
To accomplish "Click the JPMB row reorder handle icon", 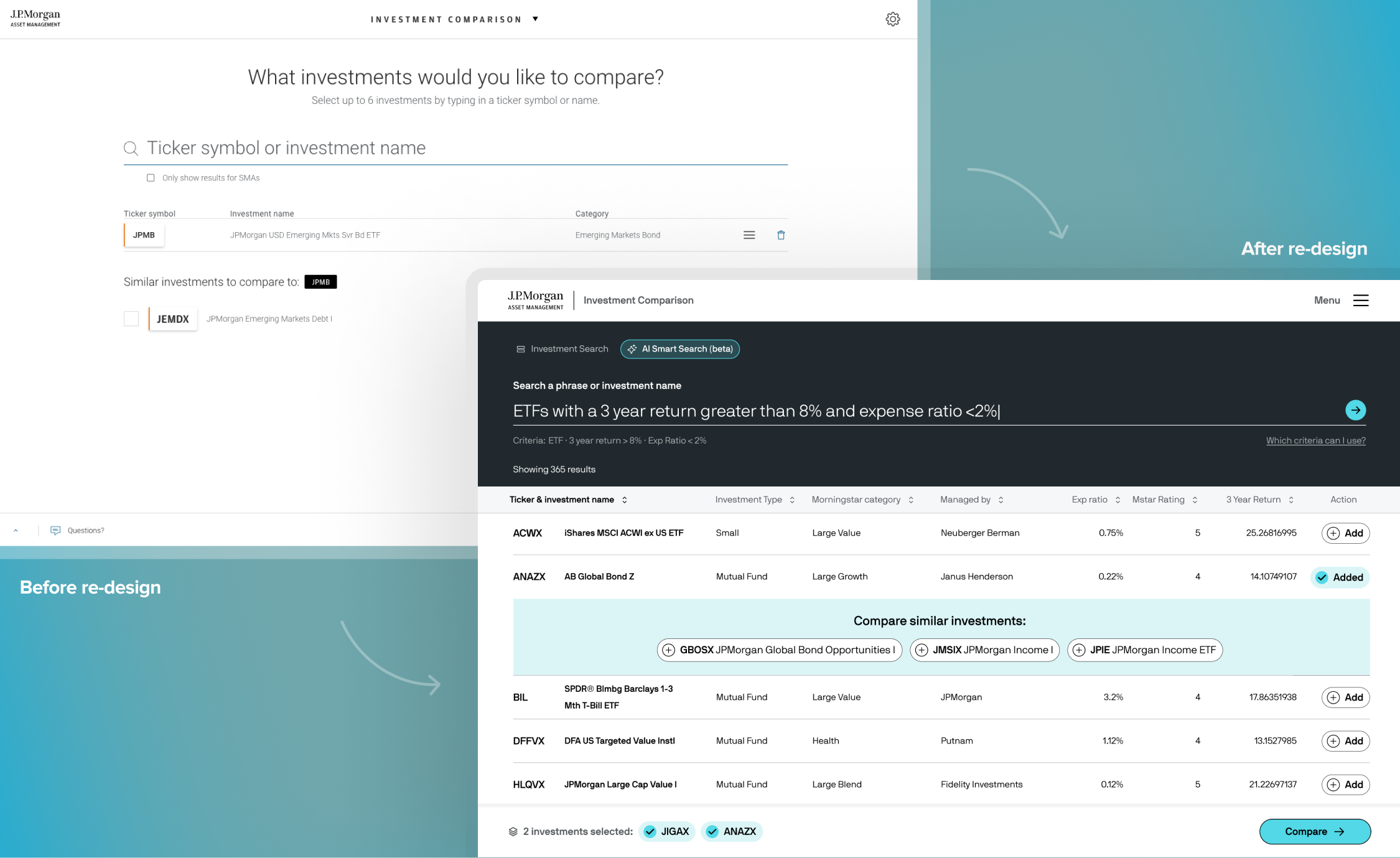I will tap(749, 235).
